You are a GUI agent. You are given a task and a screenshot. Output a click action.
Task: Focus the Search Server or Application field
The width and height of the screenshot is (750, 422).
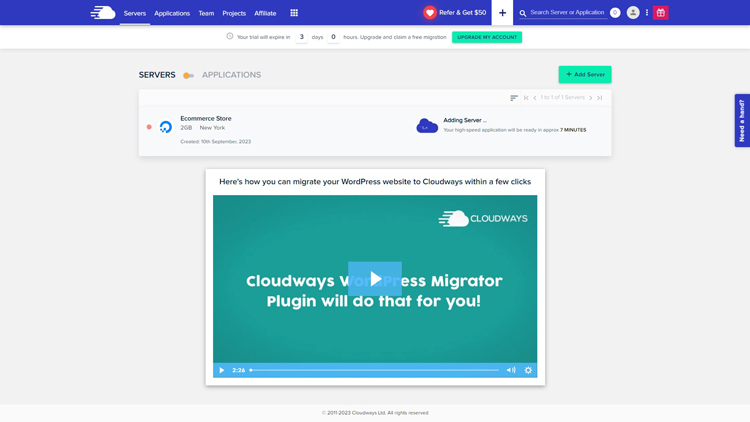(x=568, y=12)
